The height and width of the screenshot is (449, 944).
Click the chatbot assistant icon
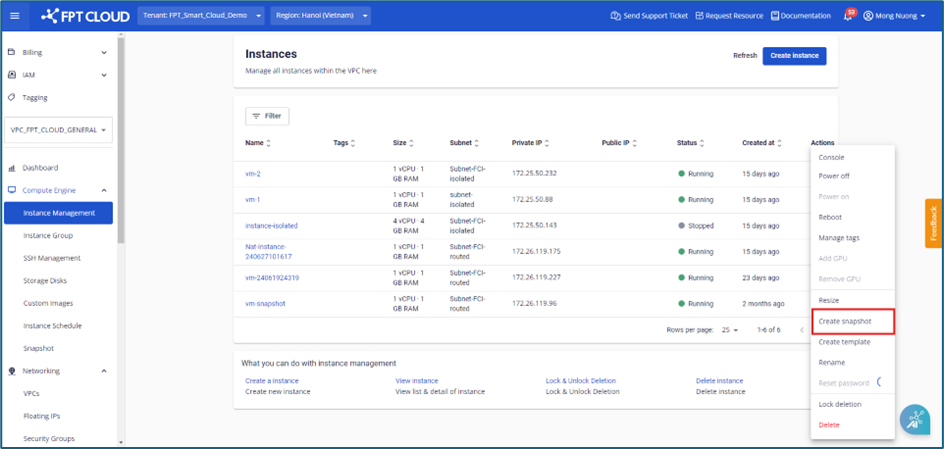click(x=915, y=420)
